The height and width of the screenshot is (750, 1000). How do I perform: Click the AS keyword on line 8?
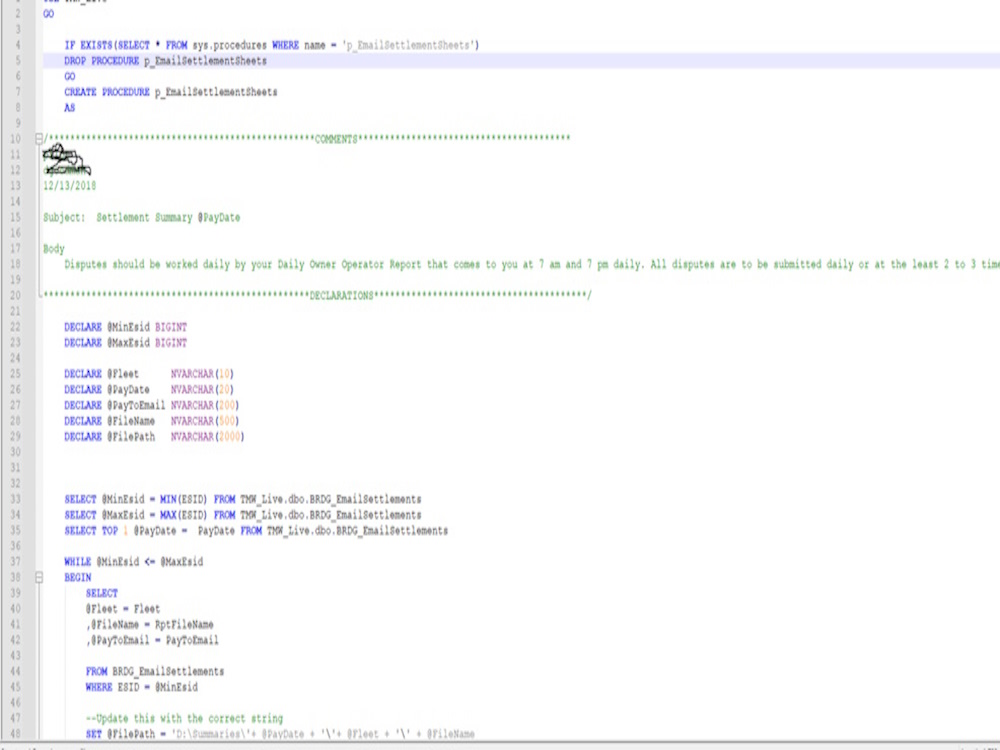pyautogui.click(x=70, y=108)
